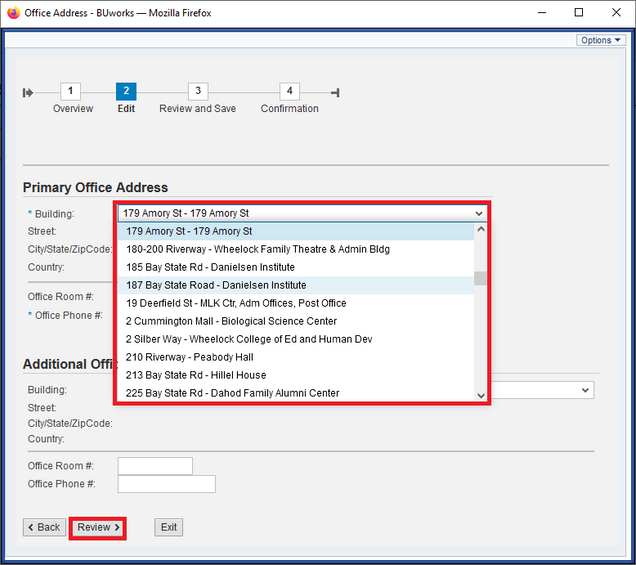
Task: Open the Options menu
Action: (601, 40)
